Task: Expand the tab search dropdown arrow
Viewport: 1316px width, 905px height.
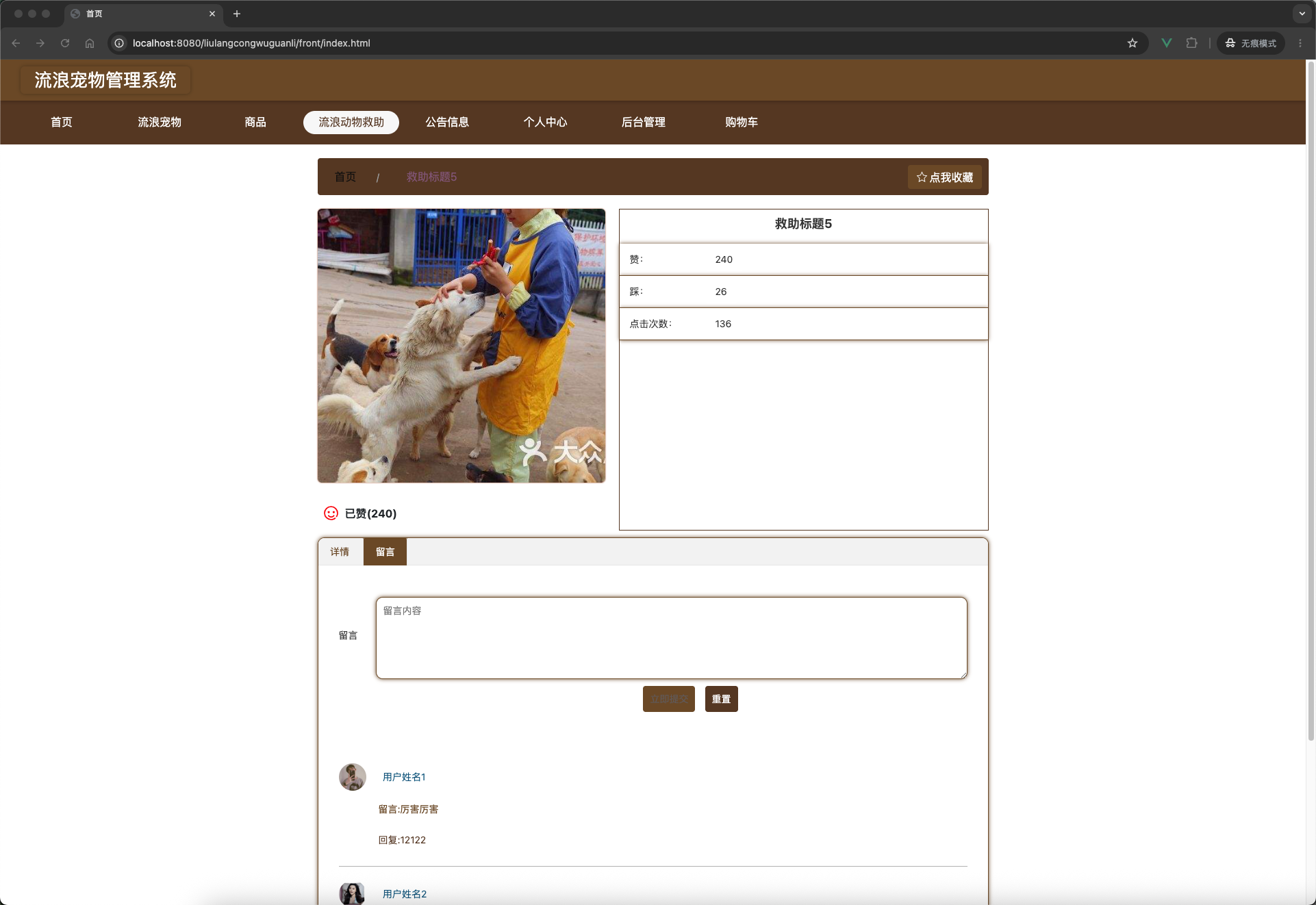Action: [1302, 14]
